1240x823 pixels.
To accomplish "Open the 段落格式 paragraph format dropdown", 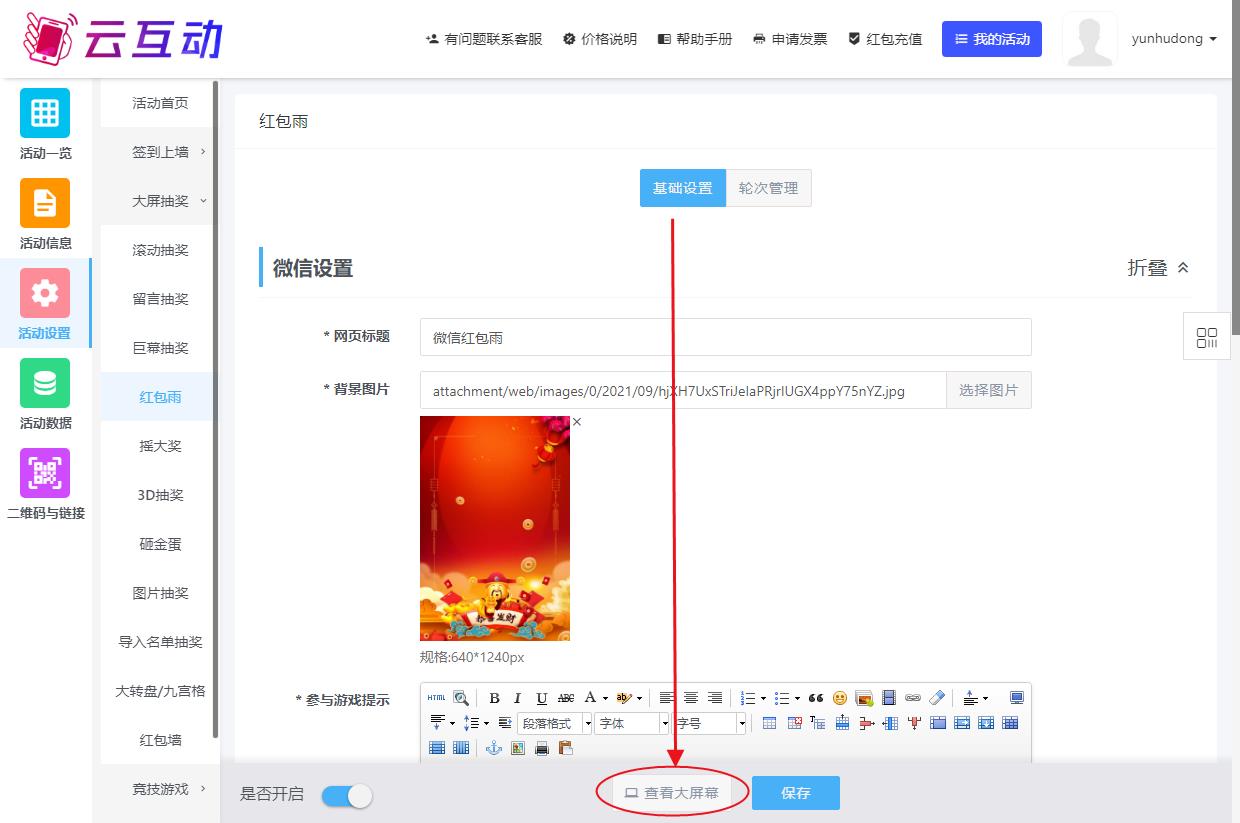I will (x=554, y=723).
